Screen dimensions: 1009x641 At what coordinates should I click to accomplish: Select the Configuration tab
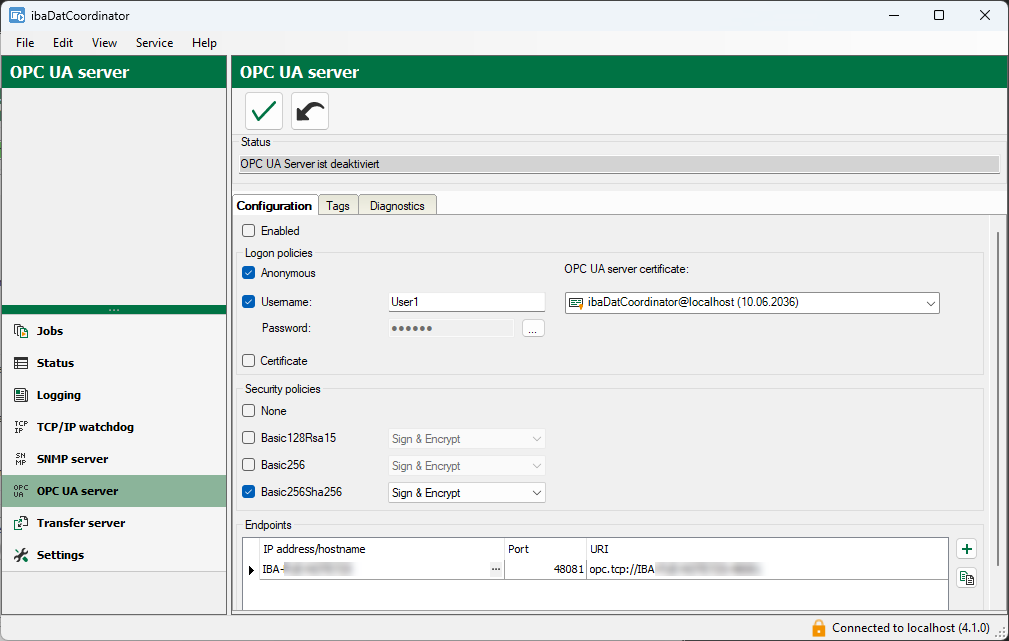coord(274,206)
